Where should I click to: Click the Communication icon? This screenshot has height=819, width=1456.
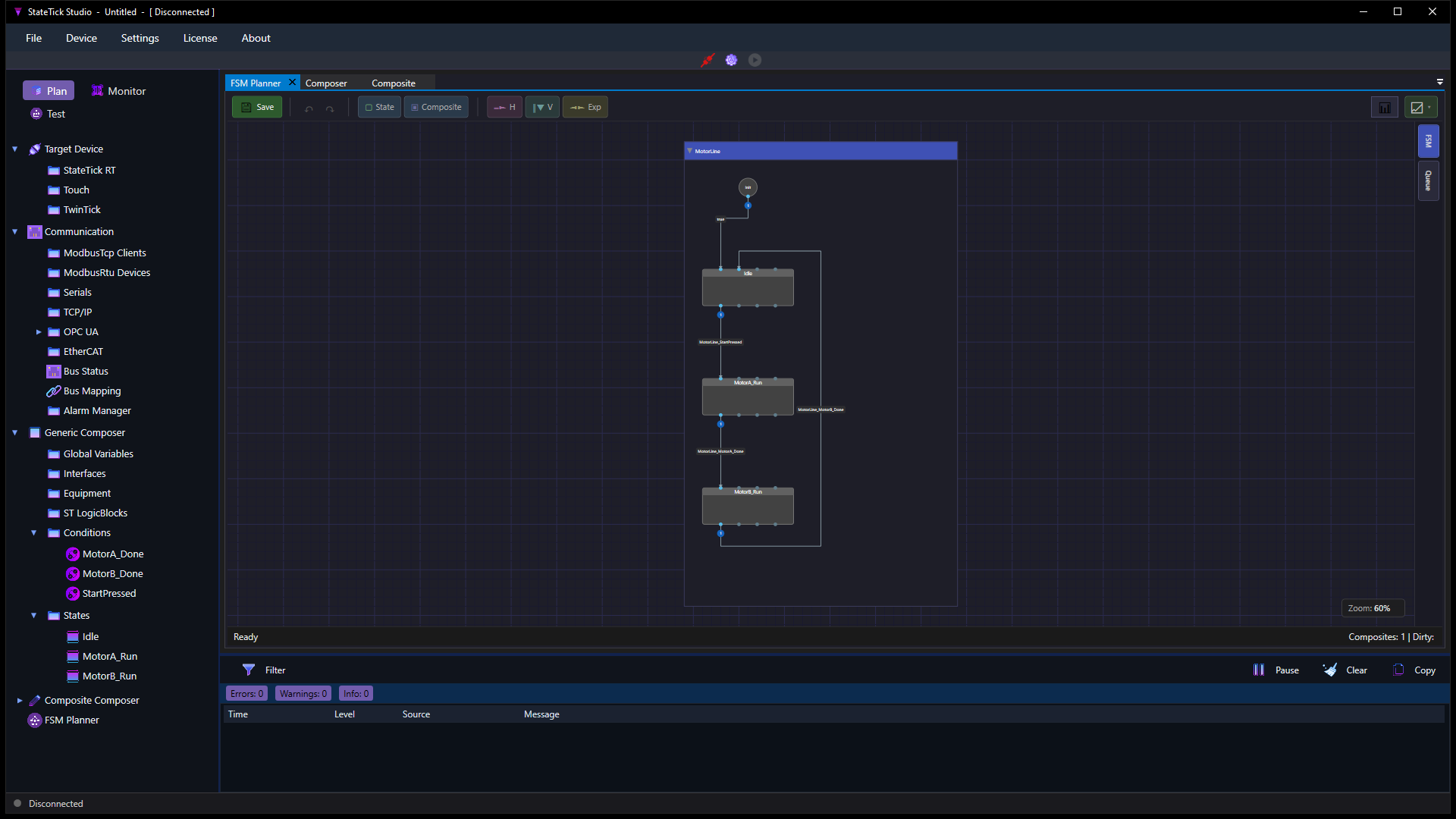(35, 232)
